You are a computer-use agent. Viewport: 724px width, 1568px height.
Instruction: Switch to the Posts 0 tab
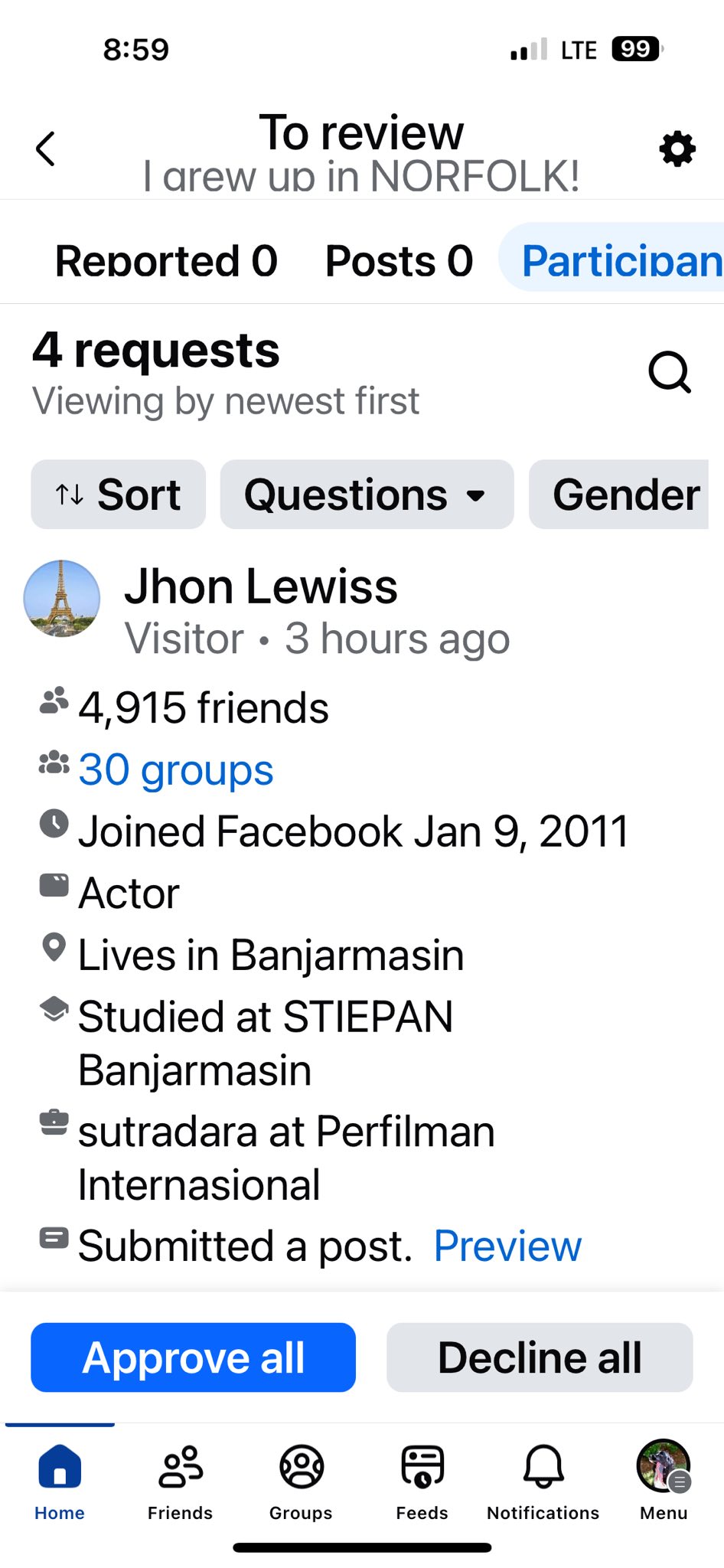[399, 261]
